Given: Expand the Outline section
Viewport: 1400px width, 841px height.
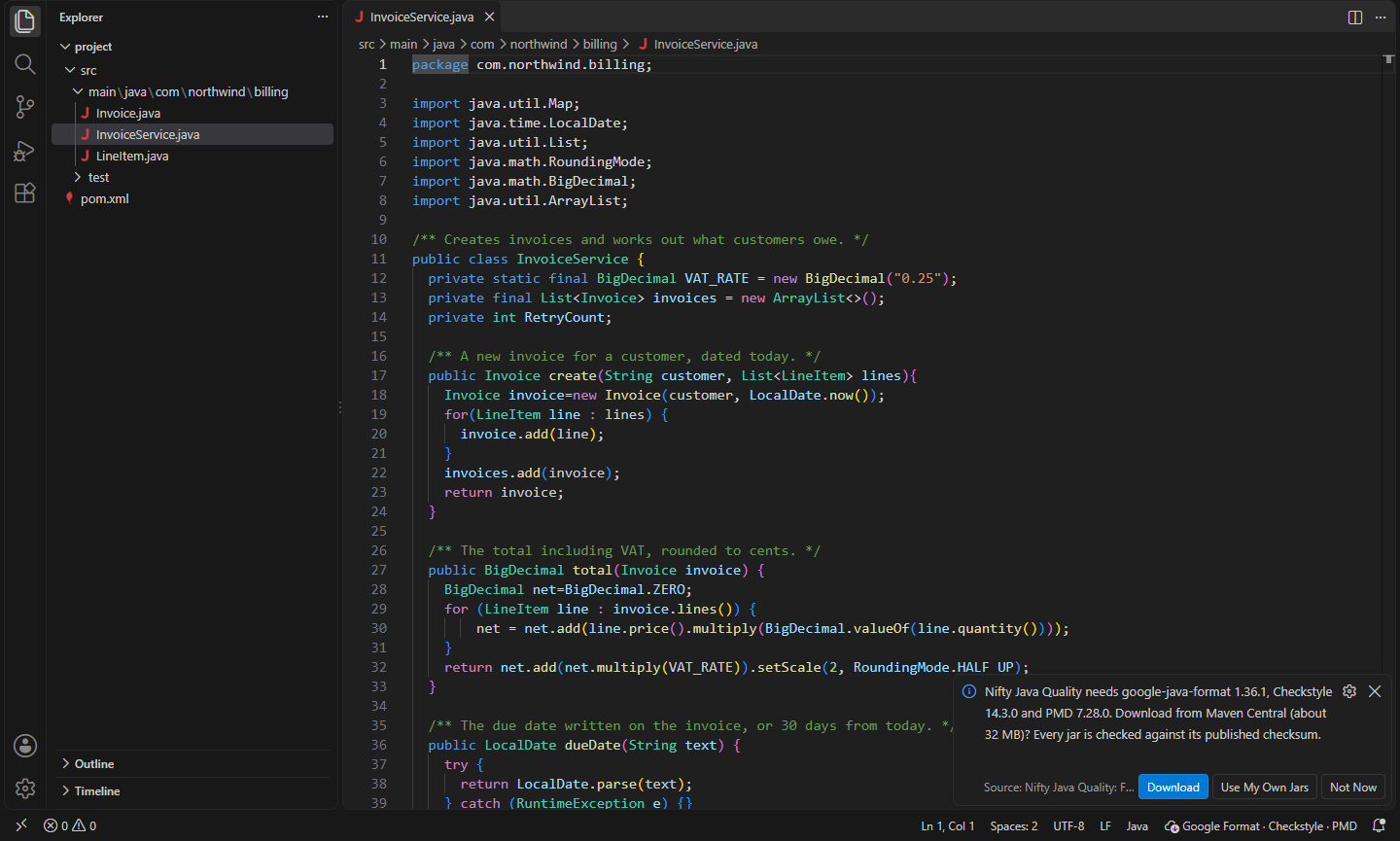Looking at the screenshot, I should 192,764.
